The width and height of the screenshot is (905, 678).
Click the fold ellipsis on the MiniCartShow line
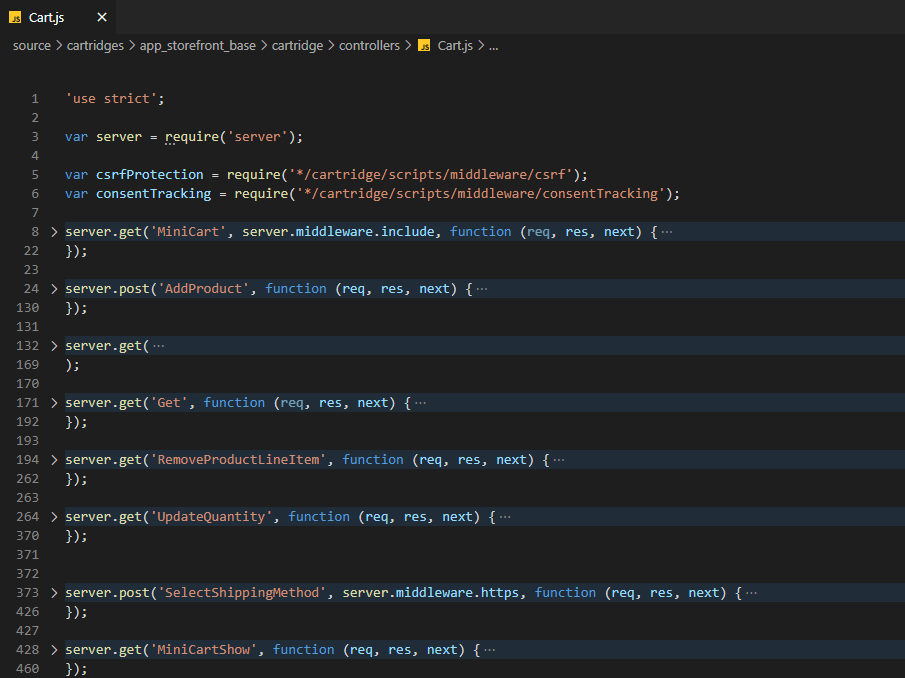tap(489, 650)
